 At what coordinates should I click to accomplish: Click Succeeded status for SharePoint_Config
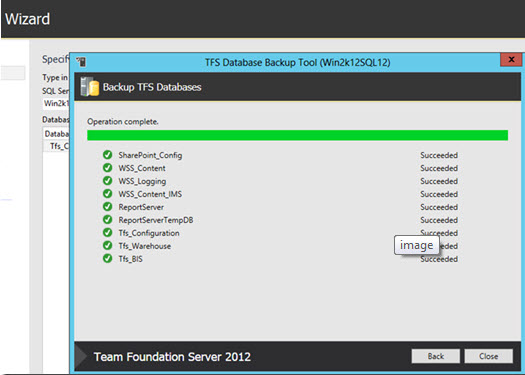tap(439, 155)
